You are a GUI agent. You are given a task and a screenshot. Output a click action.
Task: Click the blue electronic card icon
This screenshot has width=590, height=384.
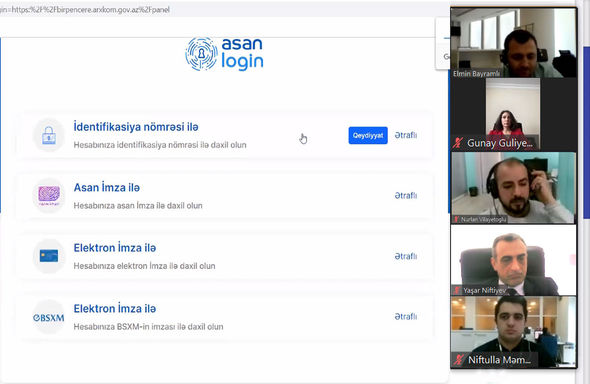pyautogui.click(x=49, y=256)
